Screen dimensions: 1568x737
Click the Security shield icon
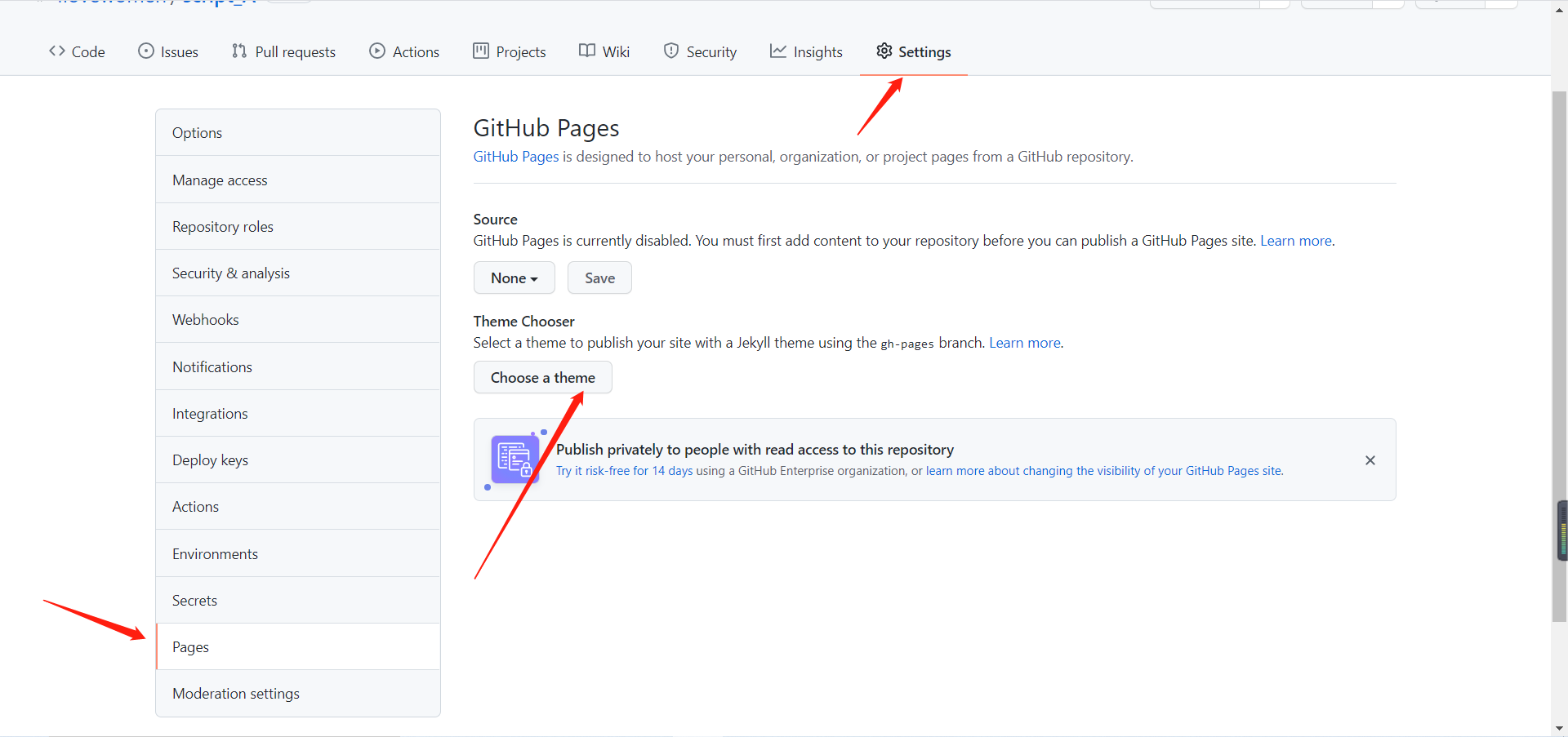(671, 51)
